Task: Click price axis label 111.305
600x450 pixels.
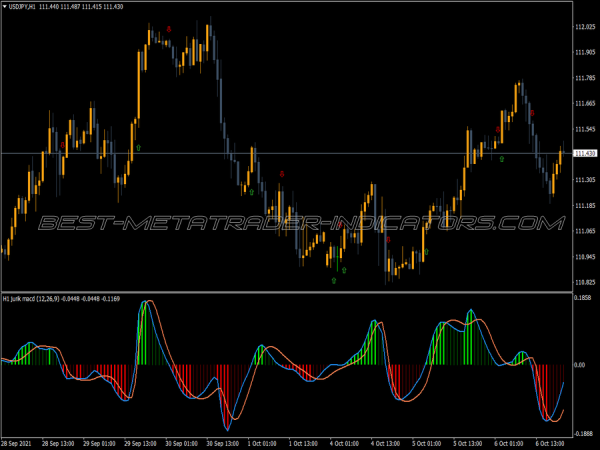Action: point(585,180)
